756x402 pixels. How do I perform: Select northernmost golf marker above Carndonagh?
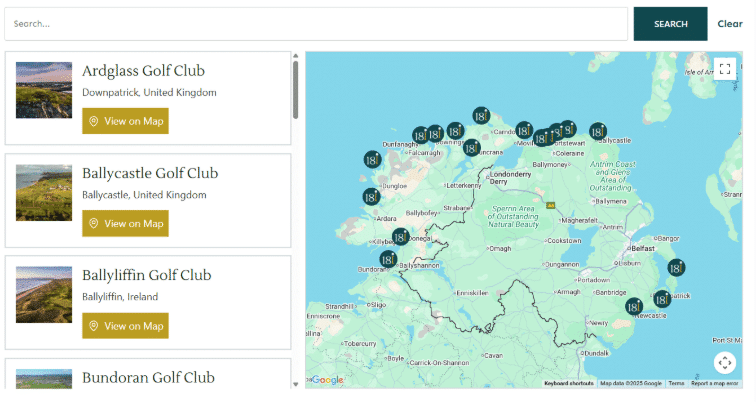click(x=481, y=116)
